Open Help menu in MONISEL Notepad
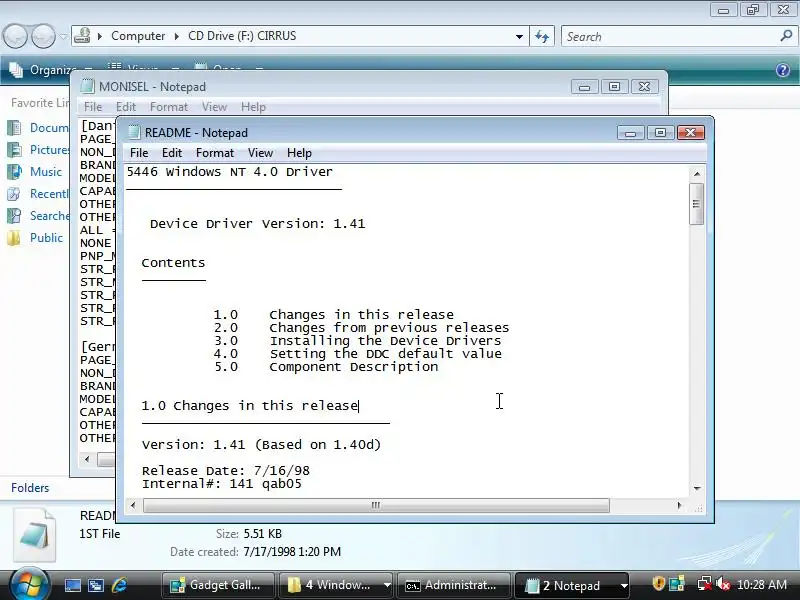The image size is (800, 600). point(254,107)
